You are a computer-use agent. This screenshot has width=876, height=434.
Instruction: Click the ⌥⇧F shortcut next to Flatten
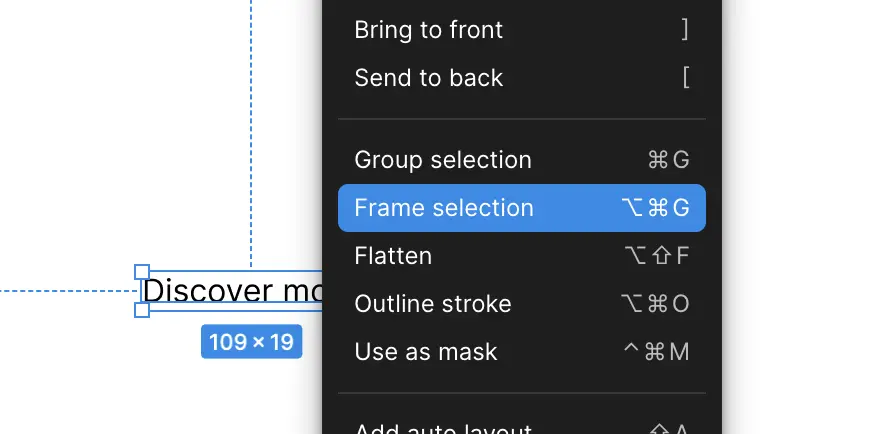pyautogui.click(x=656, y=256)
